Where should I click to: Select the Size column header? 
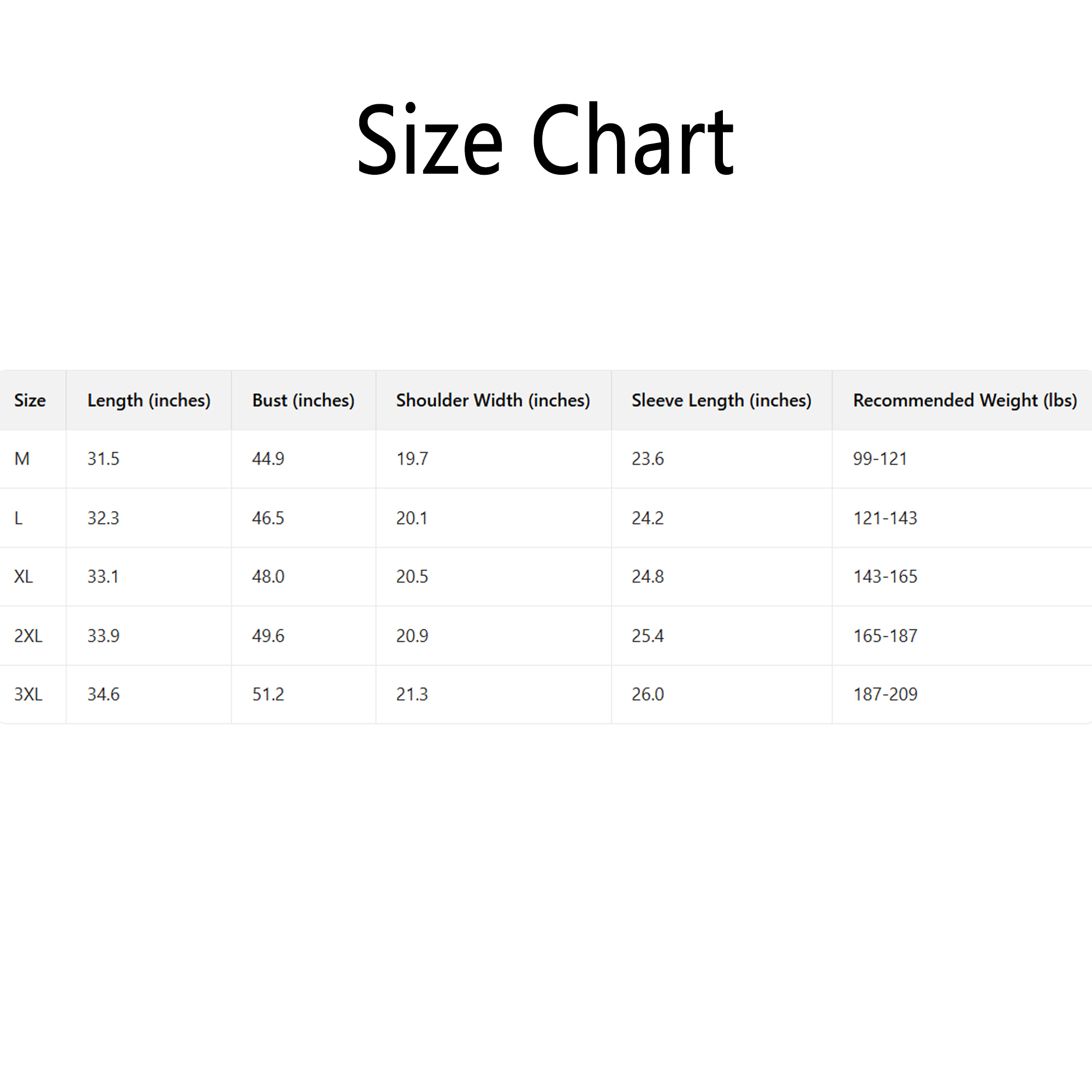pyautogui.click(x=30, y=400)
